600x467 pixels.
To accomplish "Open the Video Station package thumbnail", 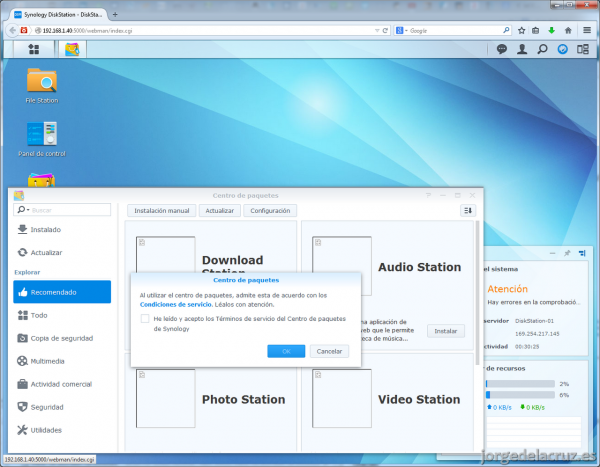I will (x=342, y=398).
